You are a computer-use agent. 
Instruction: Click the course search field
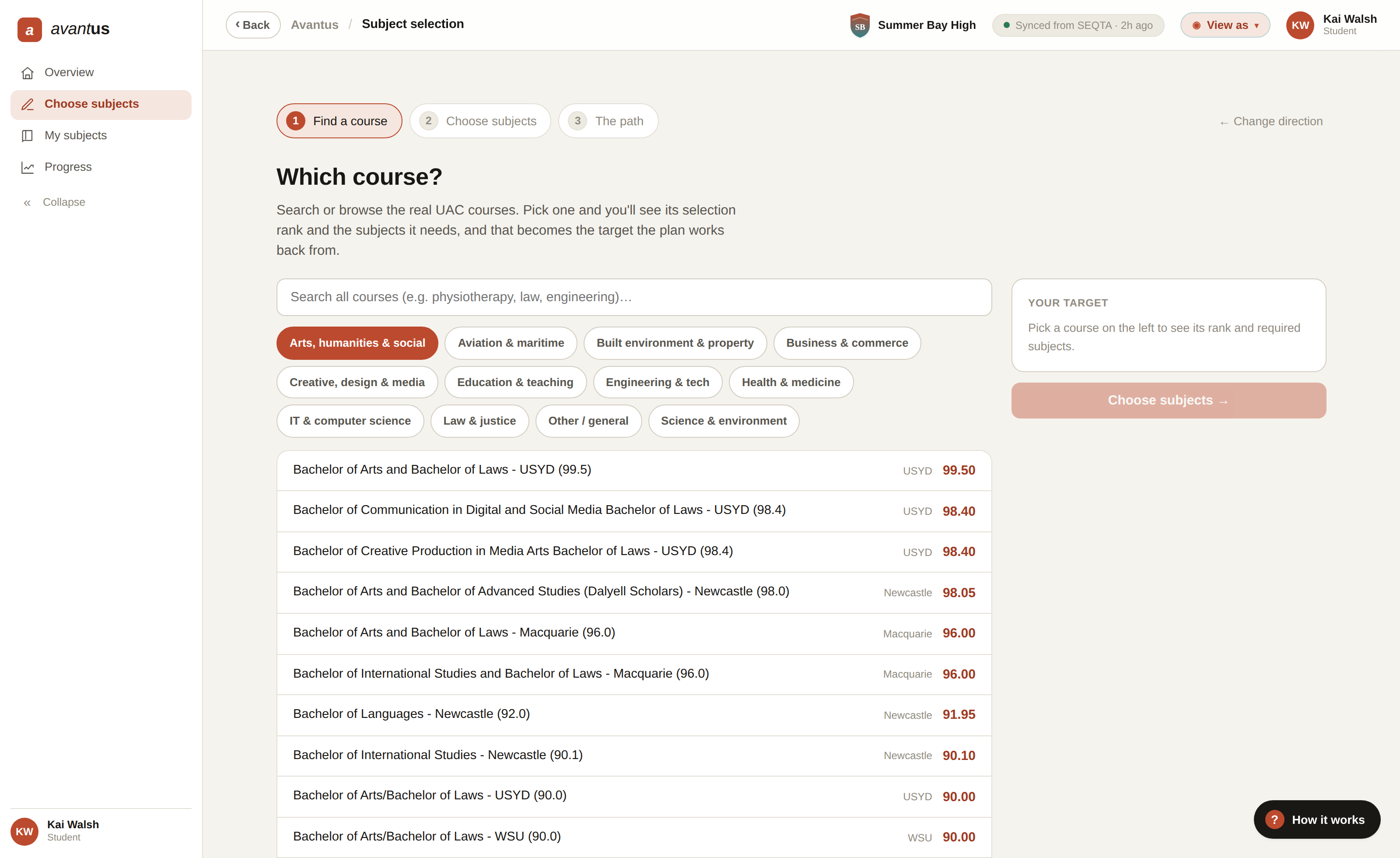pyautogui.click(x=633, y=297)
